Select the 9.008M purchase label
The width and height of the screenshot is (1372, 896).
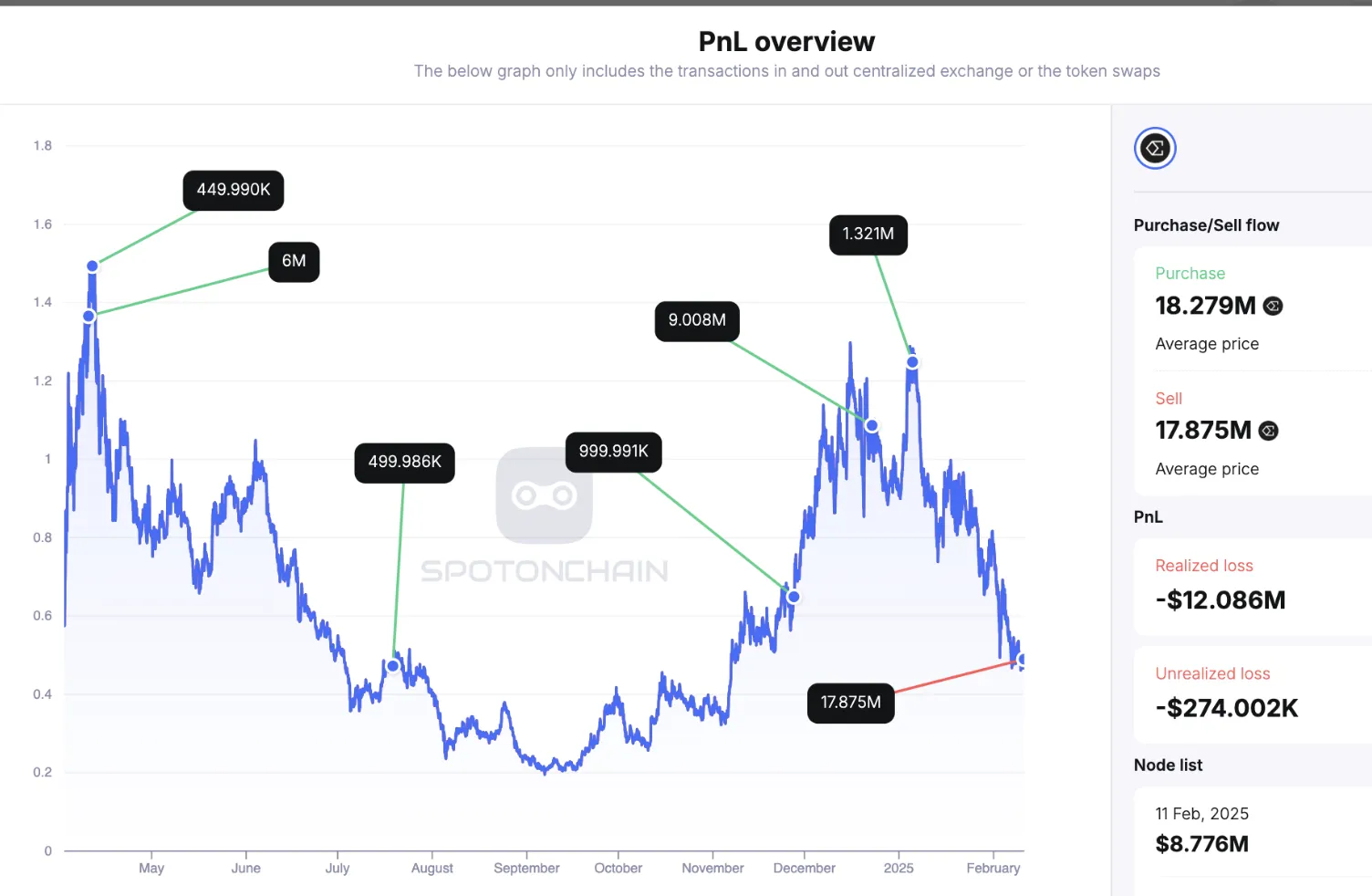click(697, 320)
